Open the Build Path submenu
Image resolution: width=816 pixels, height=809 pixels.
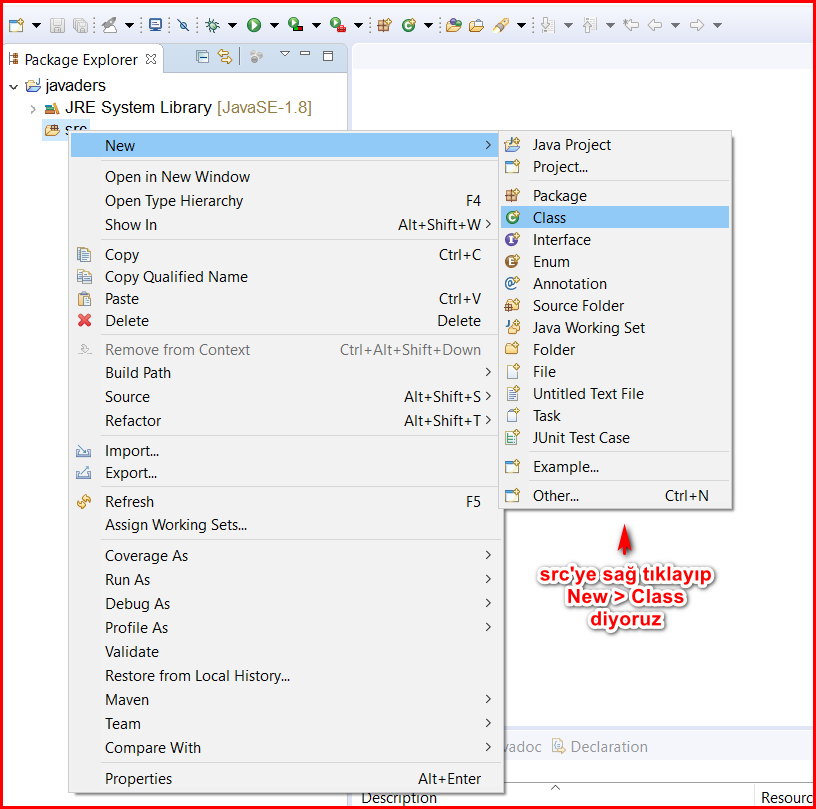[138, 373]
